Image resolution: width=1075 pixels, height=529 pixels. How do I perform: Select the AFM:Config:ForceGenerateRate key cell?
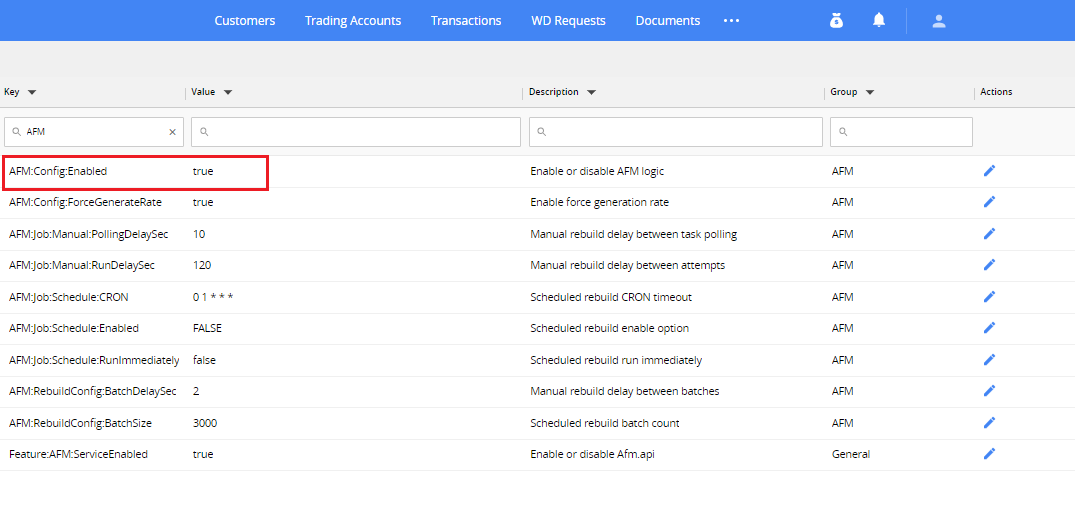[85, 202]
